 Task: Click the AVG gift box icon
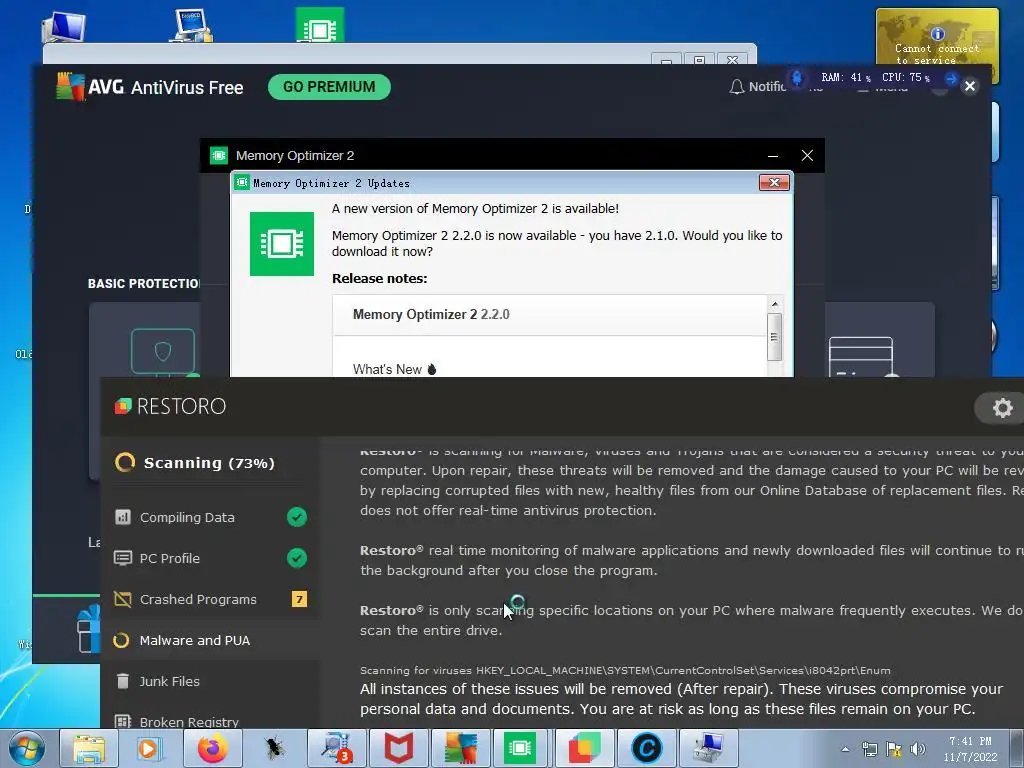(x=88, y=628)
